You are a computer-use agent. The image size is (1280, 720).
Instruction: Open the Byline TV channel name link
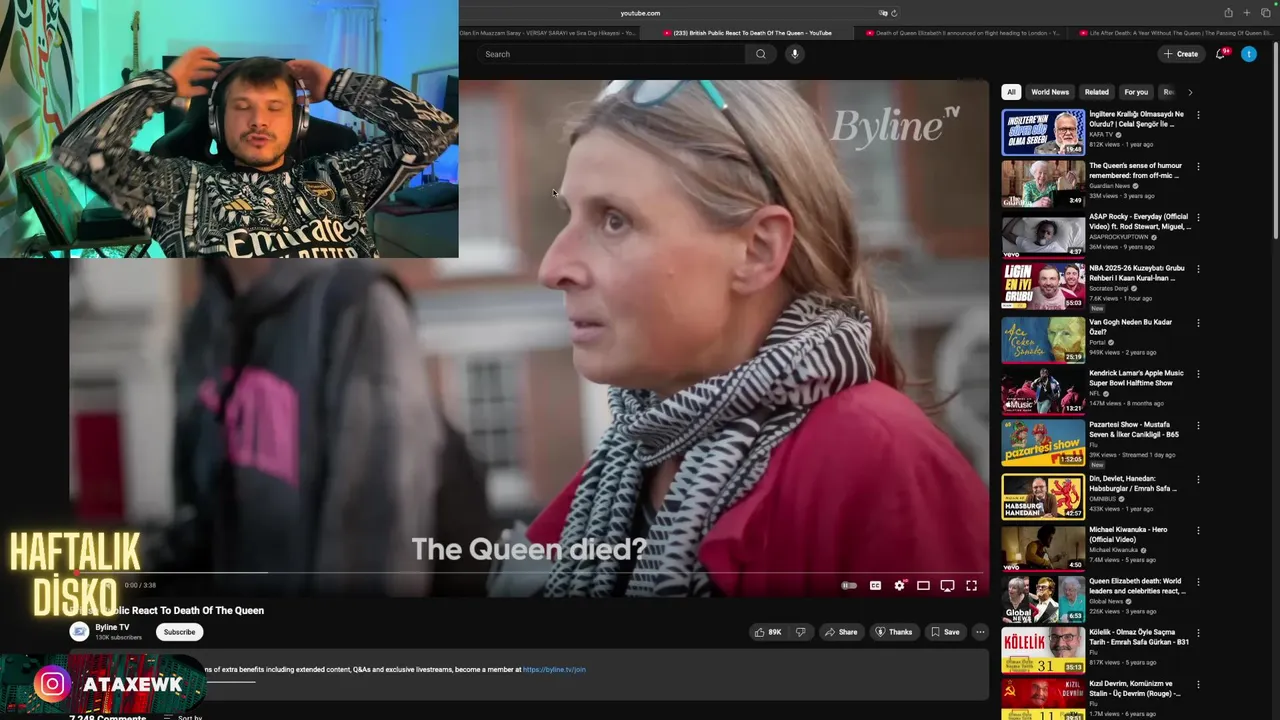(112, 627)
